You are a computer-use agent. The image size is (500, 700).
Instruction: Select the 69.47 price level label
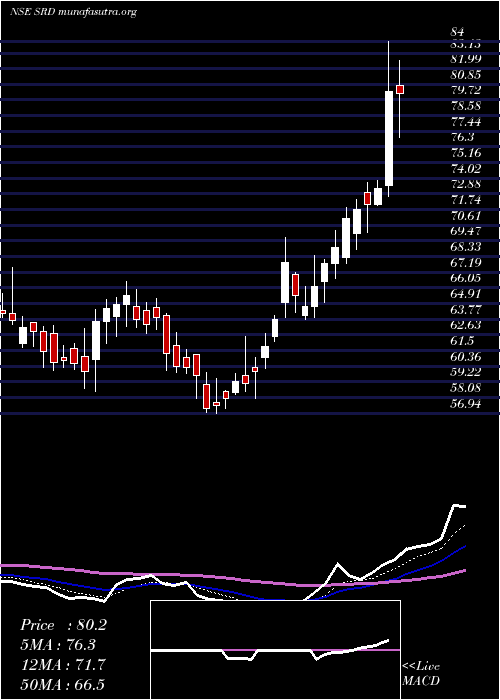pos(466,231)
